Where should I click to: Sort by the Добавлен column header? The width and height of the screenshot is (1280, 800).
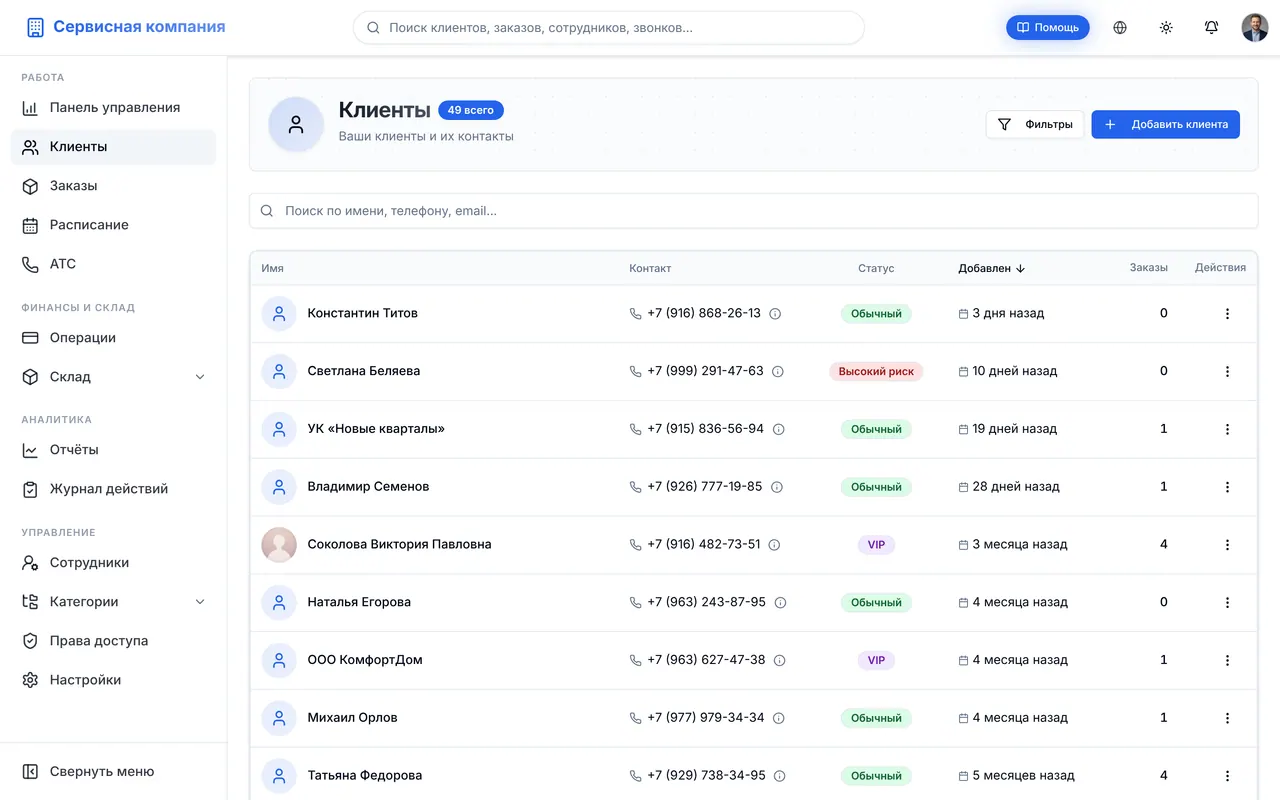point(992,268)
